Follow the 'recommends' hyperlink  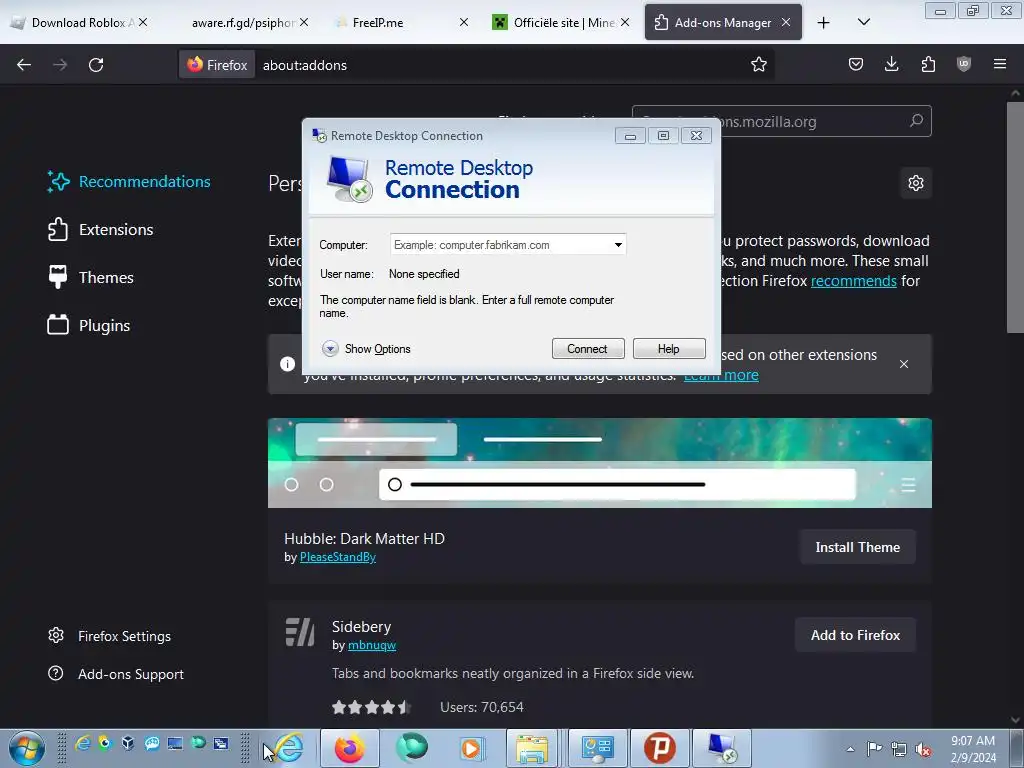[x=854, y=281]
